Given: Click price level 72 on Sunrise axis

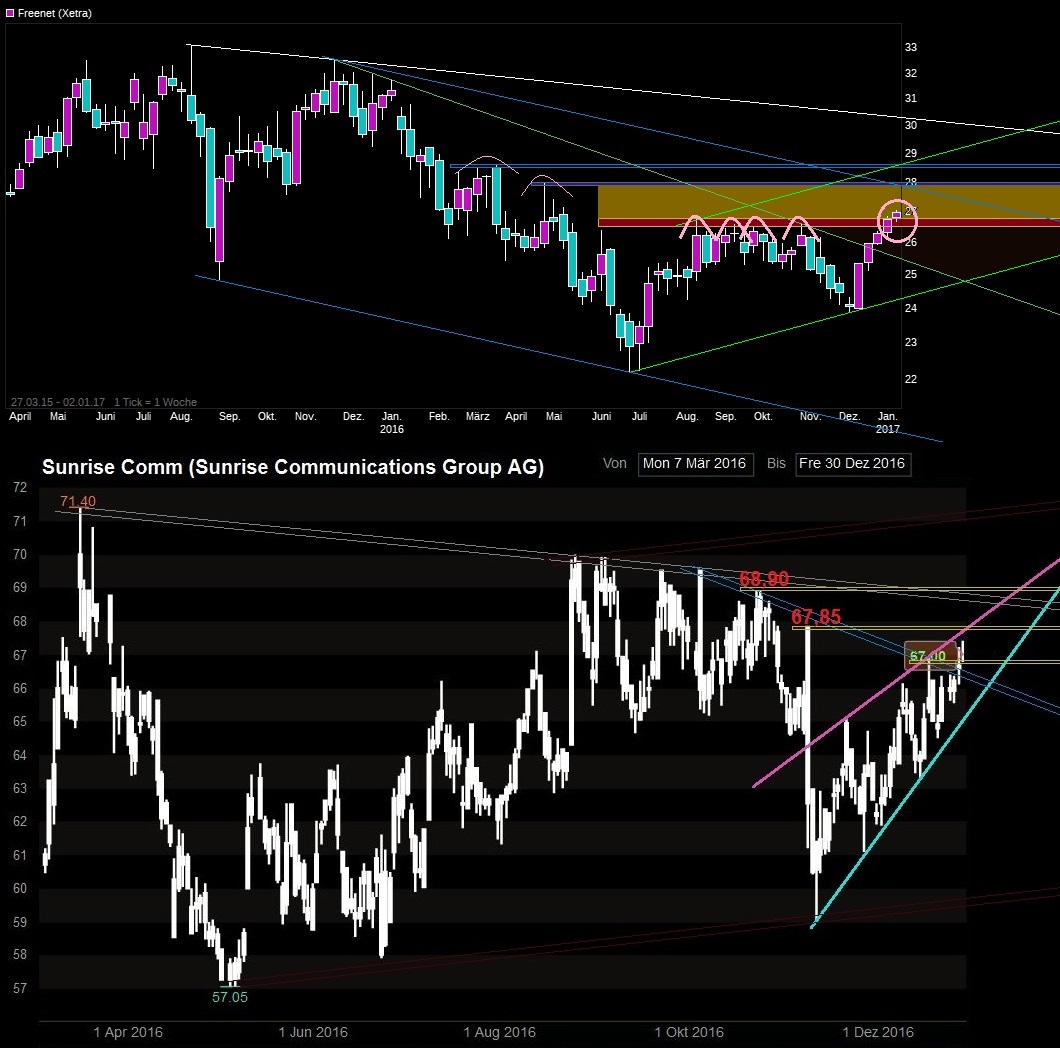Looking at the screenshot, I should tap(20, 487).
